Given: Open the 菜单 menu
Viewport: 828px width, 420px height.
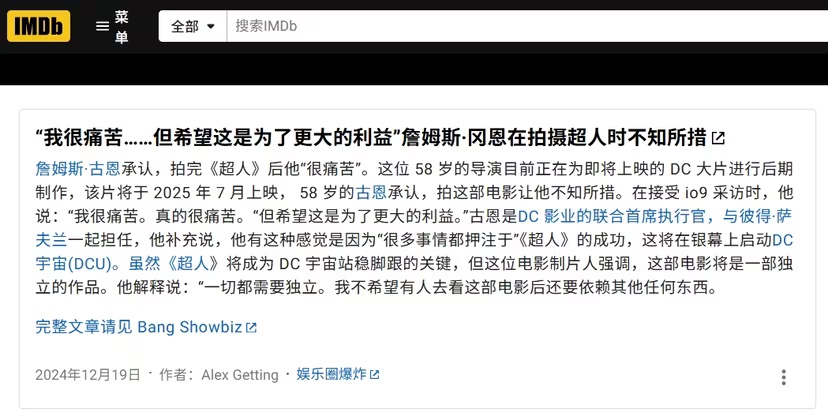Looking at the screenshot, I should tap(111, 26).
